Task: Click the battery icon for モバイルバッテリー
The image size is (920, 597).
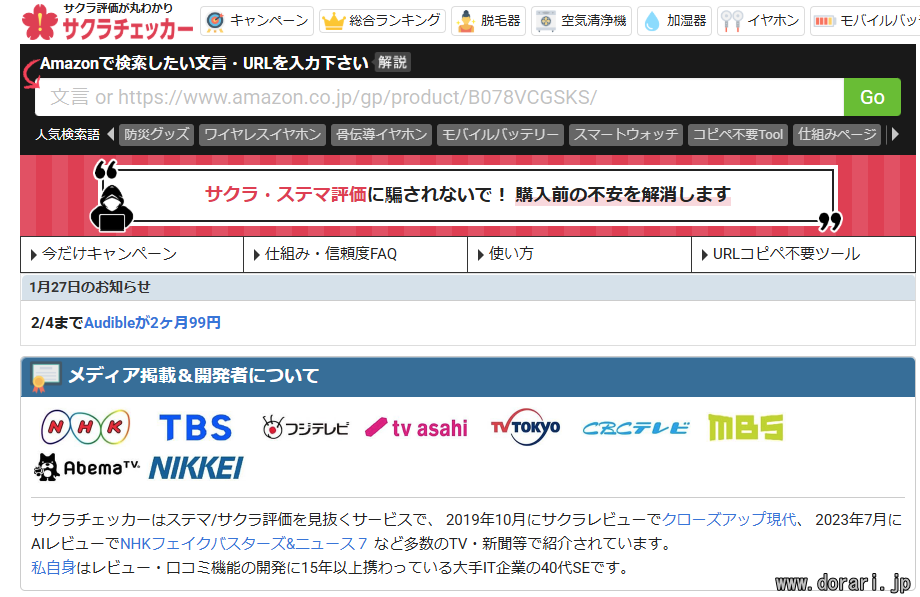Action: pyautogui.click(x=824, y=22)
